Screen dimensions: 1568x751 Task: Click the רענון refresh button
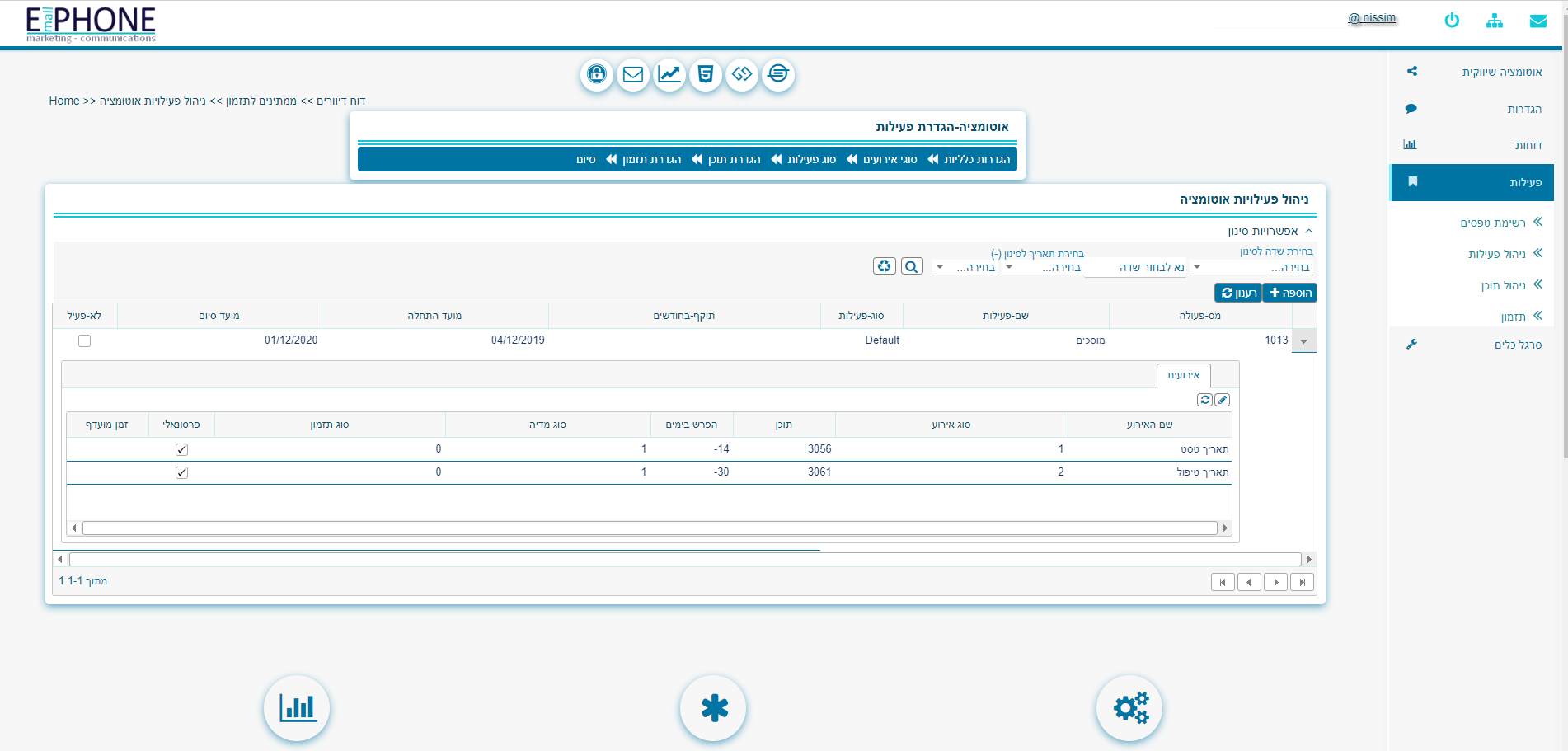click(x=1238, y=293)
